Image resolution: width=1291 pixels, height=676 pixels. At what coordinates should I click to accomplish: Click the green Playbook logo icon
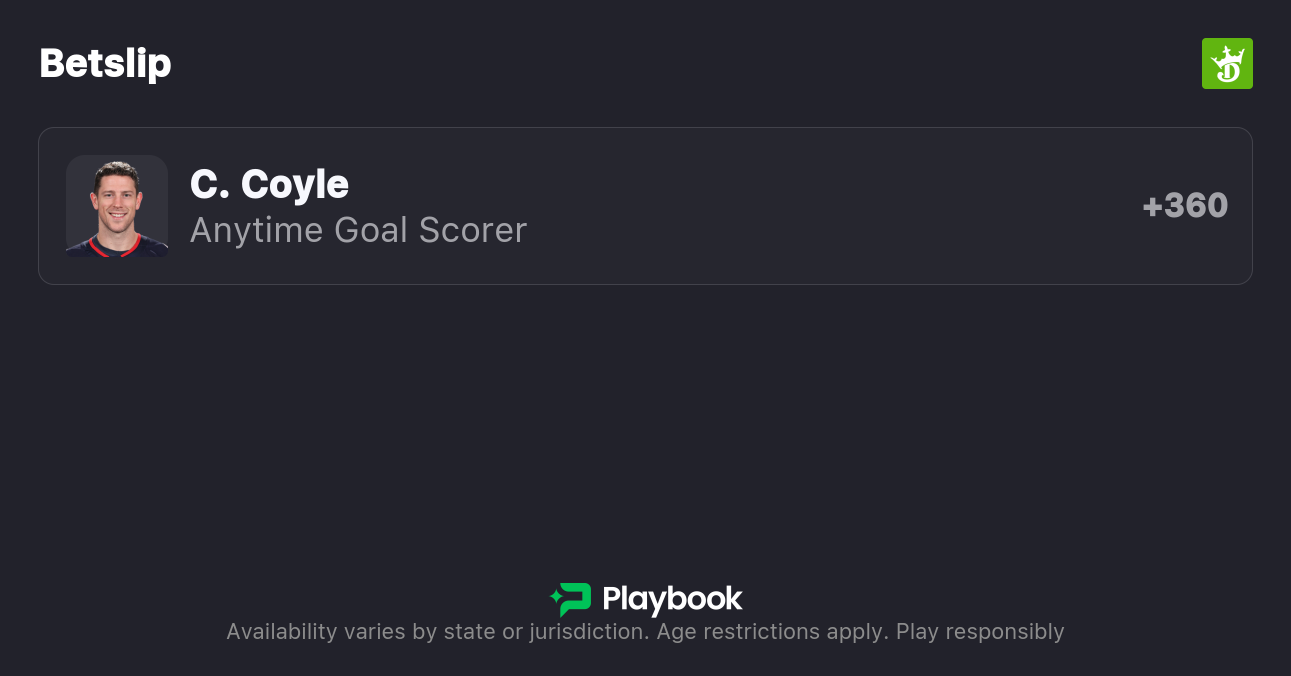click(x=575, y=599)
